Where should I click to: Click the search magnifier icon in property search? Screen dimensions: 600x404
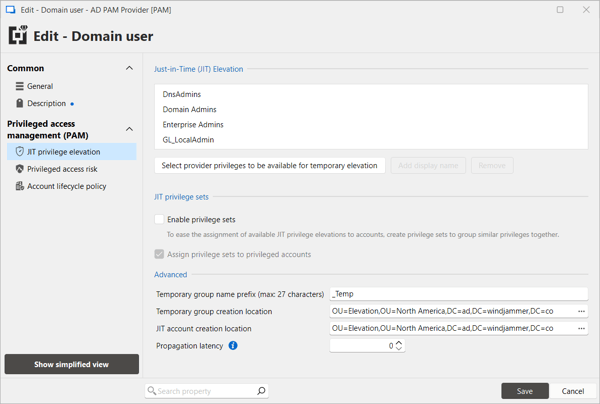pyautogui.click(x=261, y=391)
